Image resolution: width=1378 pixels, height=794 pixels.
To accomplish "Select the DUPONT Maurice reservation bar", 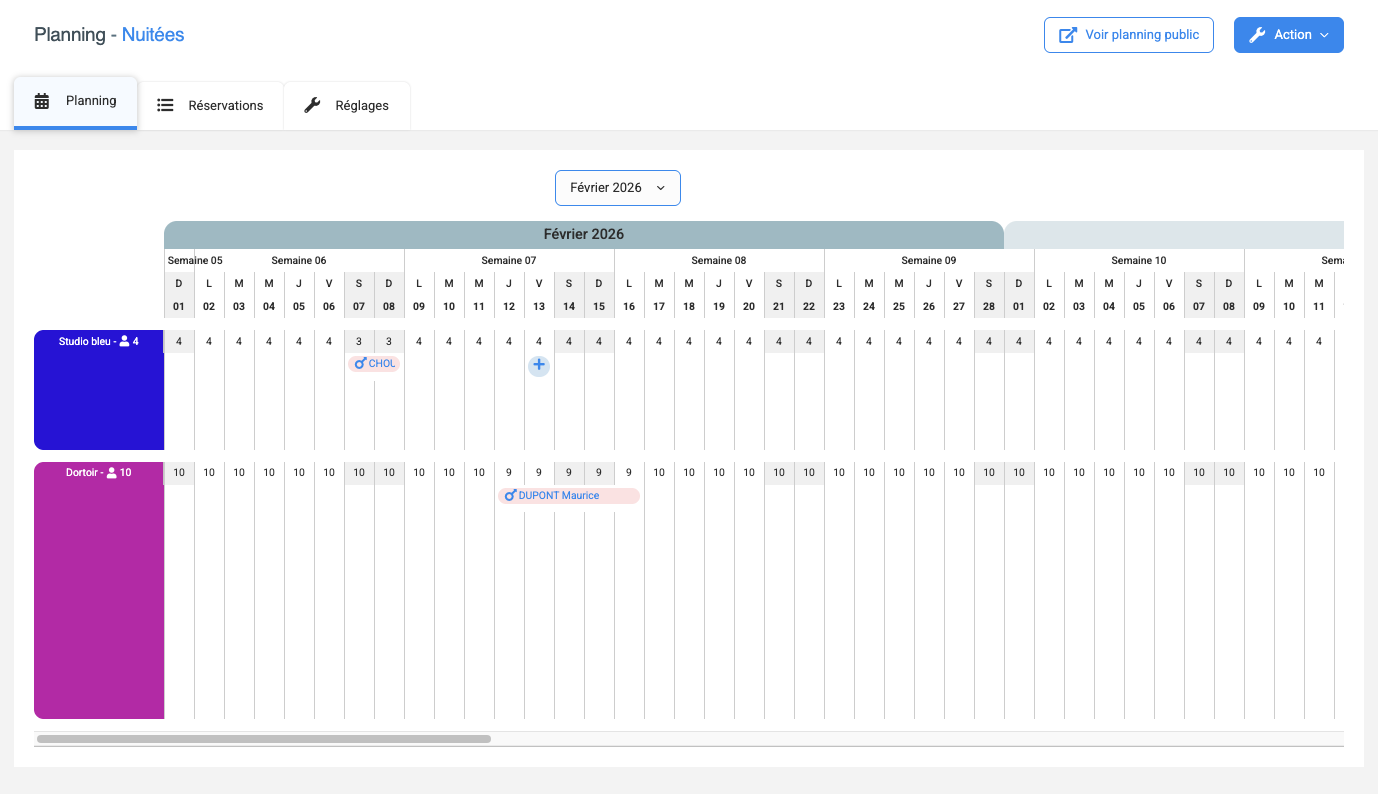I will tap(569, 496).
